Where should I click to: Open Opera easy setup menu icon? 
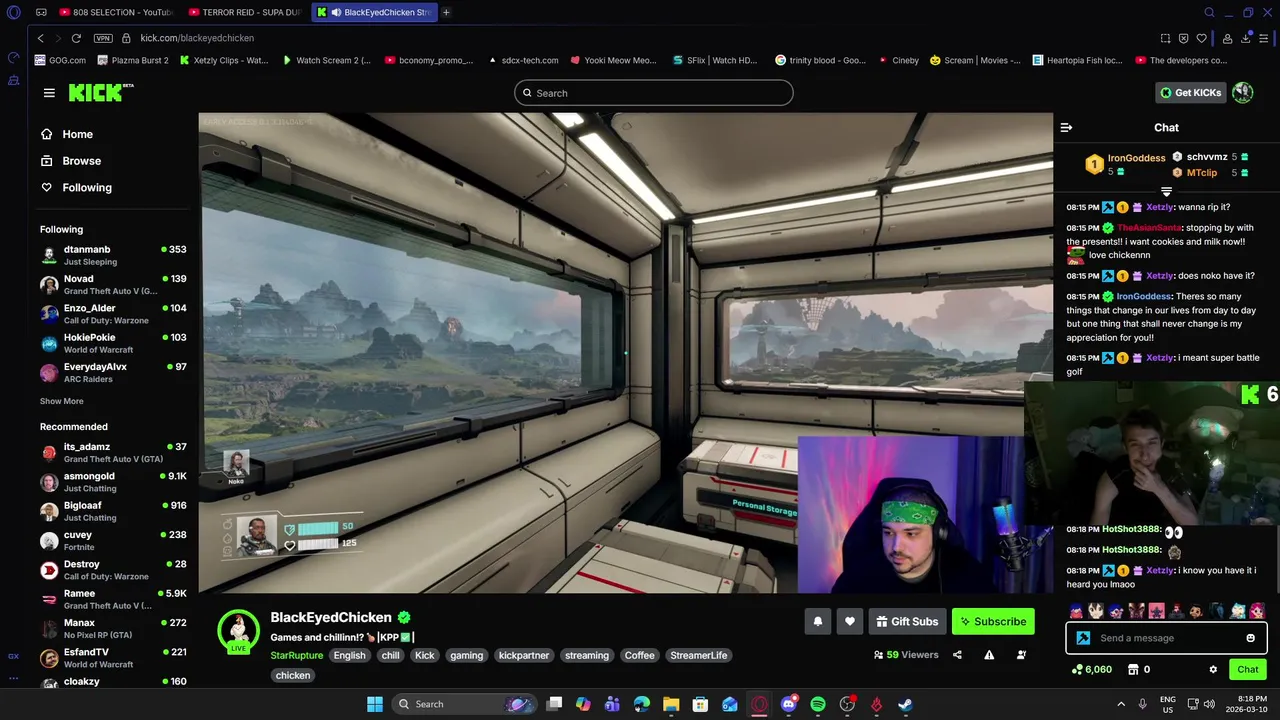[x=1264, y=38]
